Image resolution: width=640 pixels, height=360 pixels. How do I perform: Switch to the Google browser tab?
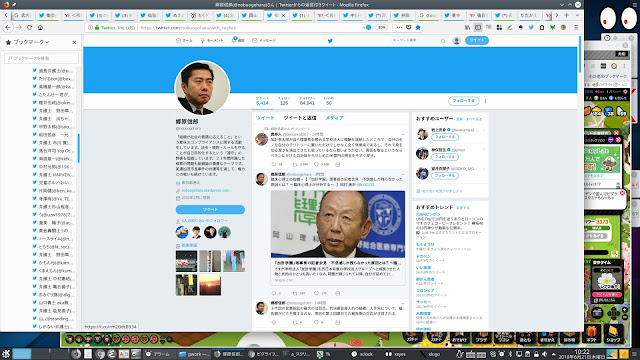428,15
